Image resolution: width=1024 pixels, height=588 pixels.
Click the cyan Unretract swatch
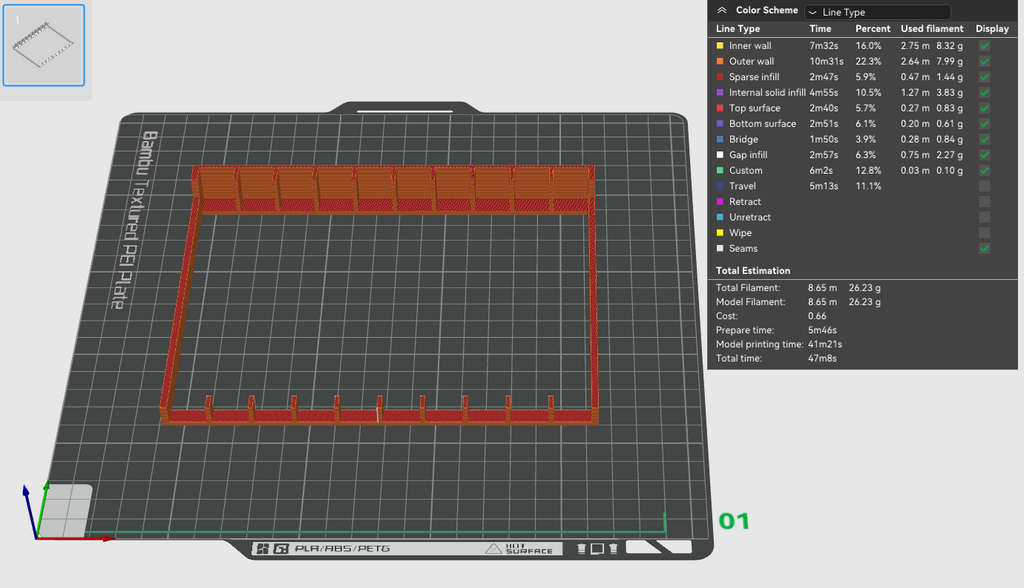tap(720, 217)
